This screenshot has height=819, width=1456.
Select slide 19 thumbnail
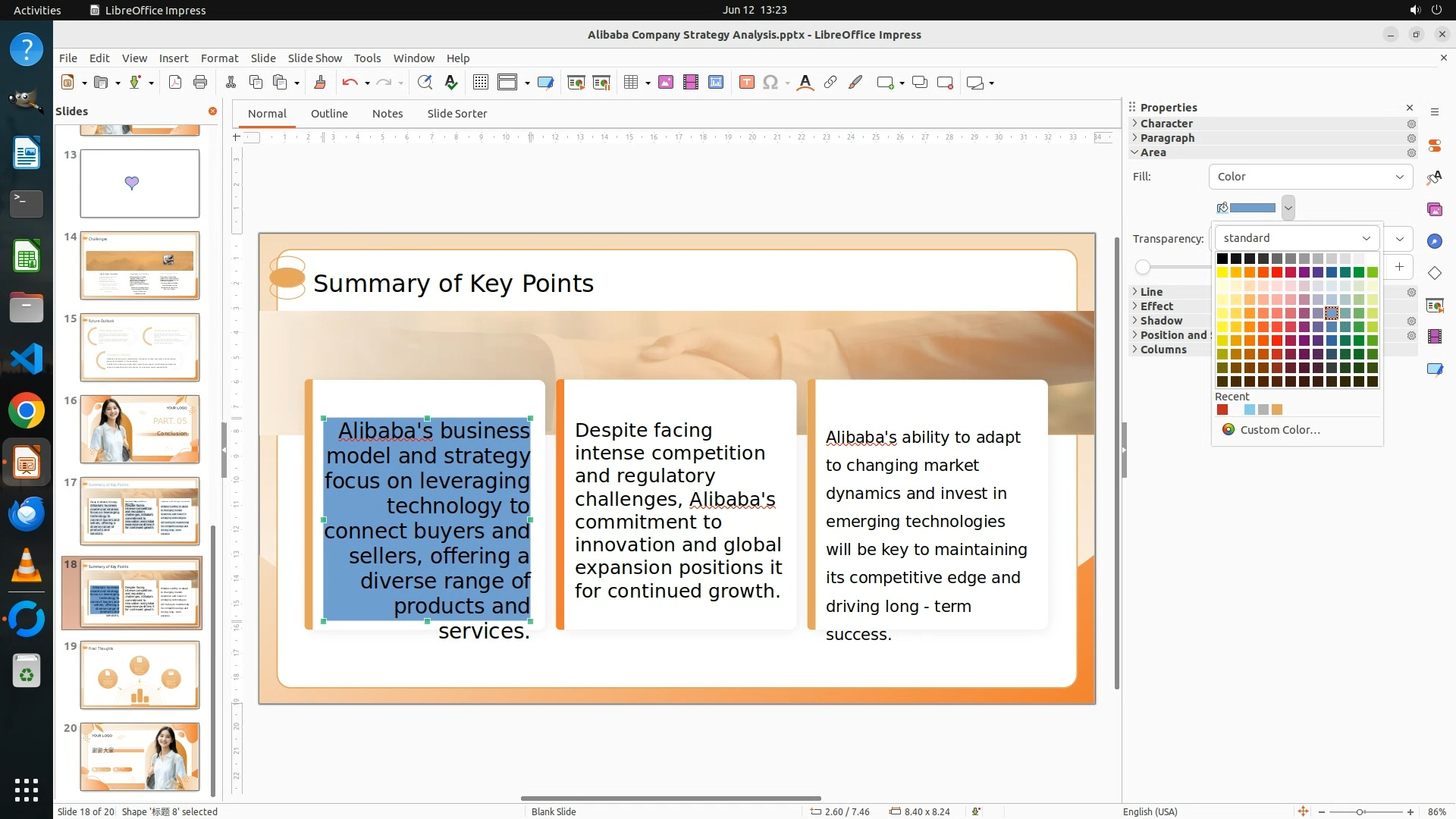click(140, 675)
